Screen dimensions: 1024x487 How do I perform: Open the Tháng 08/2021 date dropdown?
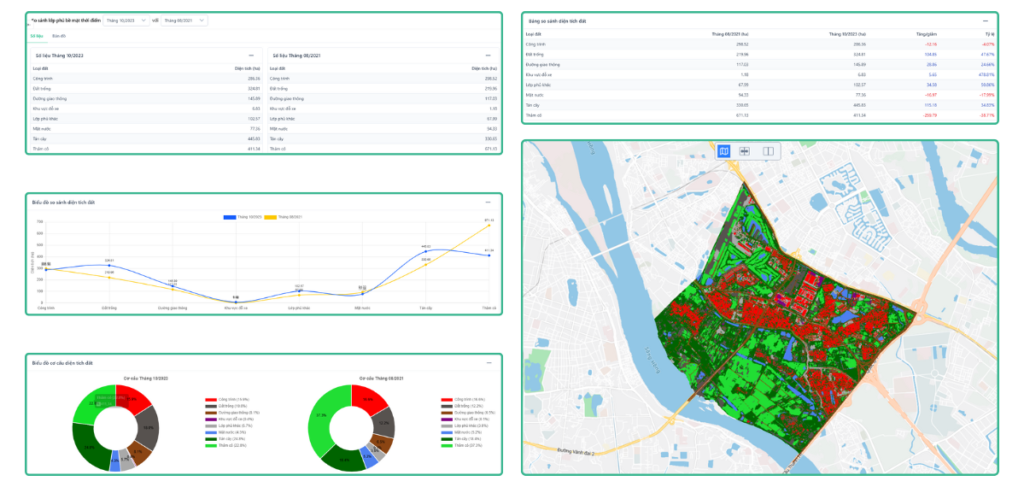(187, 20)
